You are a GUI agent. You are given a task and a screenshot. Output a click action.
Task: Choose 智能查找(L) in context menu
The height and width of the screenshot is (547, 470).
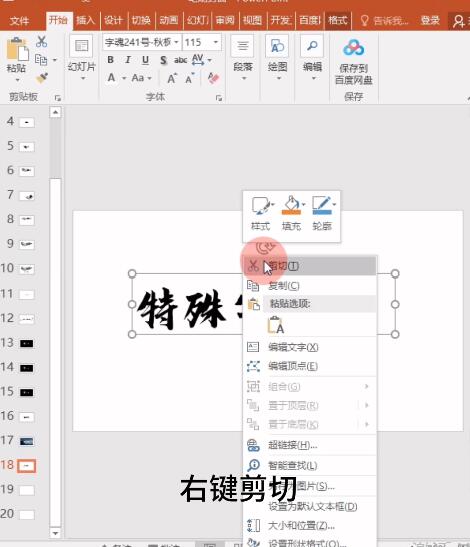[x=310, y=465]
